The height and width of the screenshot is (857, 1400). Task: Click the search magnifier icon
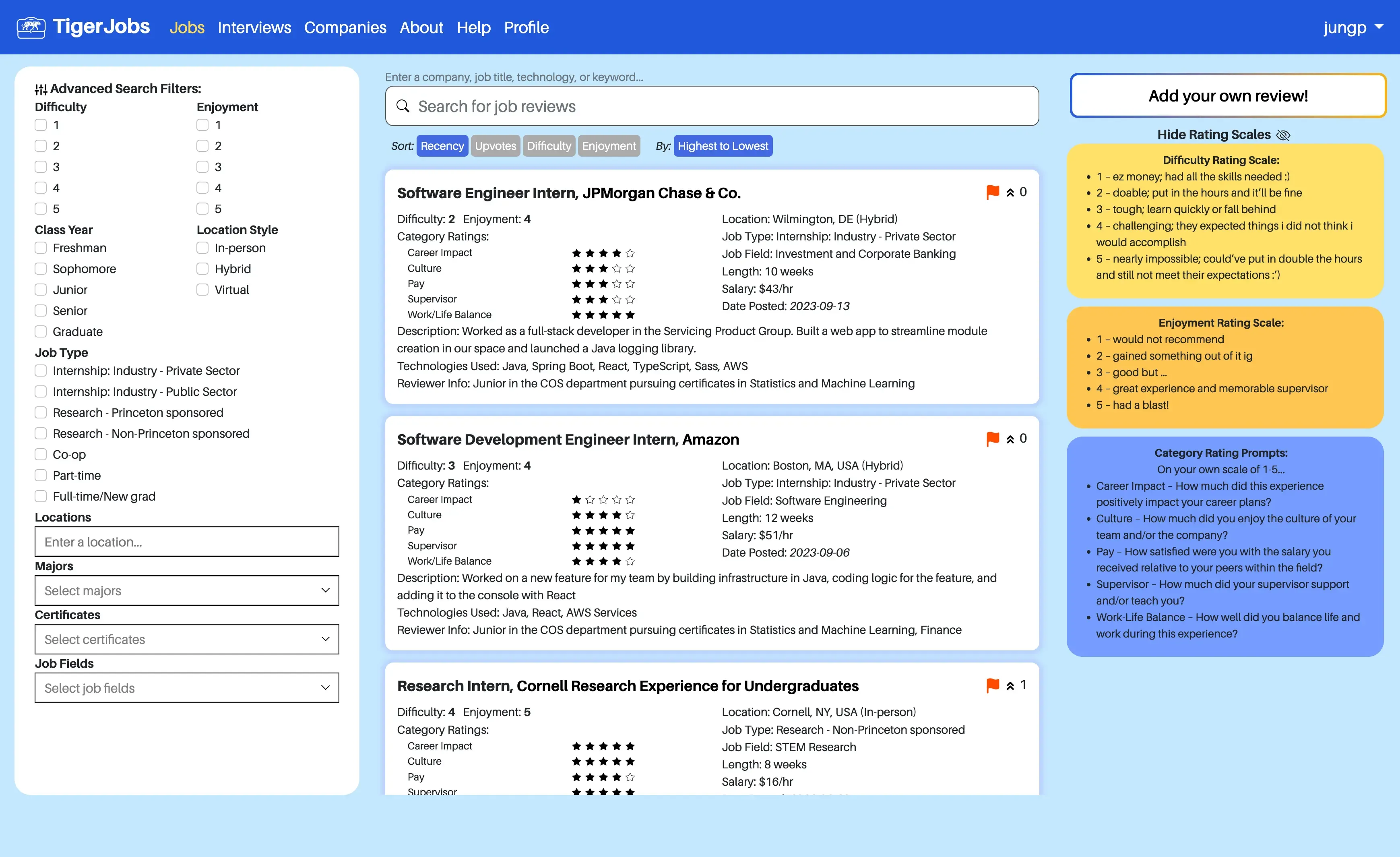[x=403, y=106]
